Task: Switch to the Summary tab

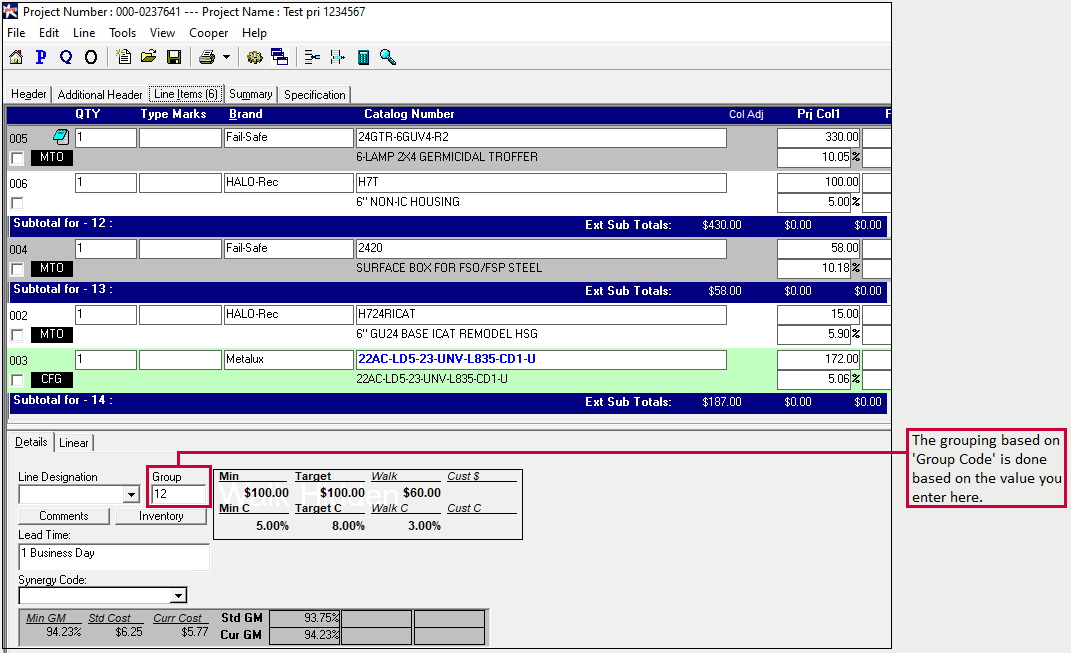Action: coord(251,94)
